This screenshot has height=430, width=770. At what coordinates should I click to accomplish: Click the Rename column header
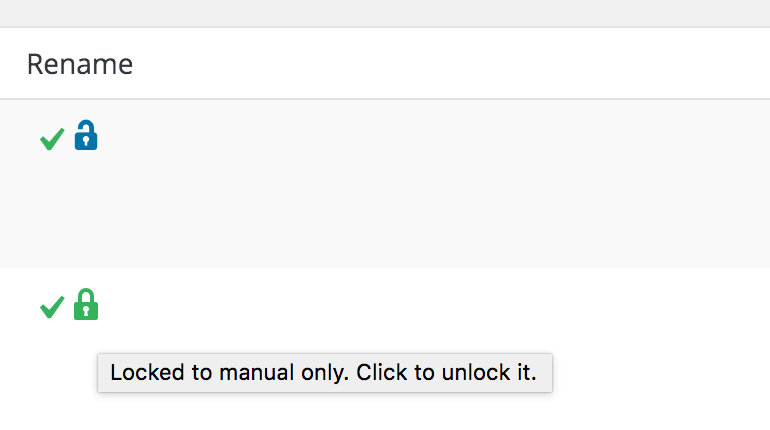[80, 64]
